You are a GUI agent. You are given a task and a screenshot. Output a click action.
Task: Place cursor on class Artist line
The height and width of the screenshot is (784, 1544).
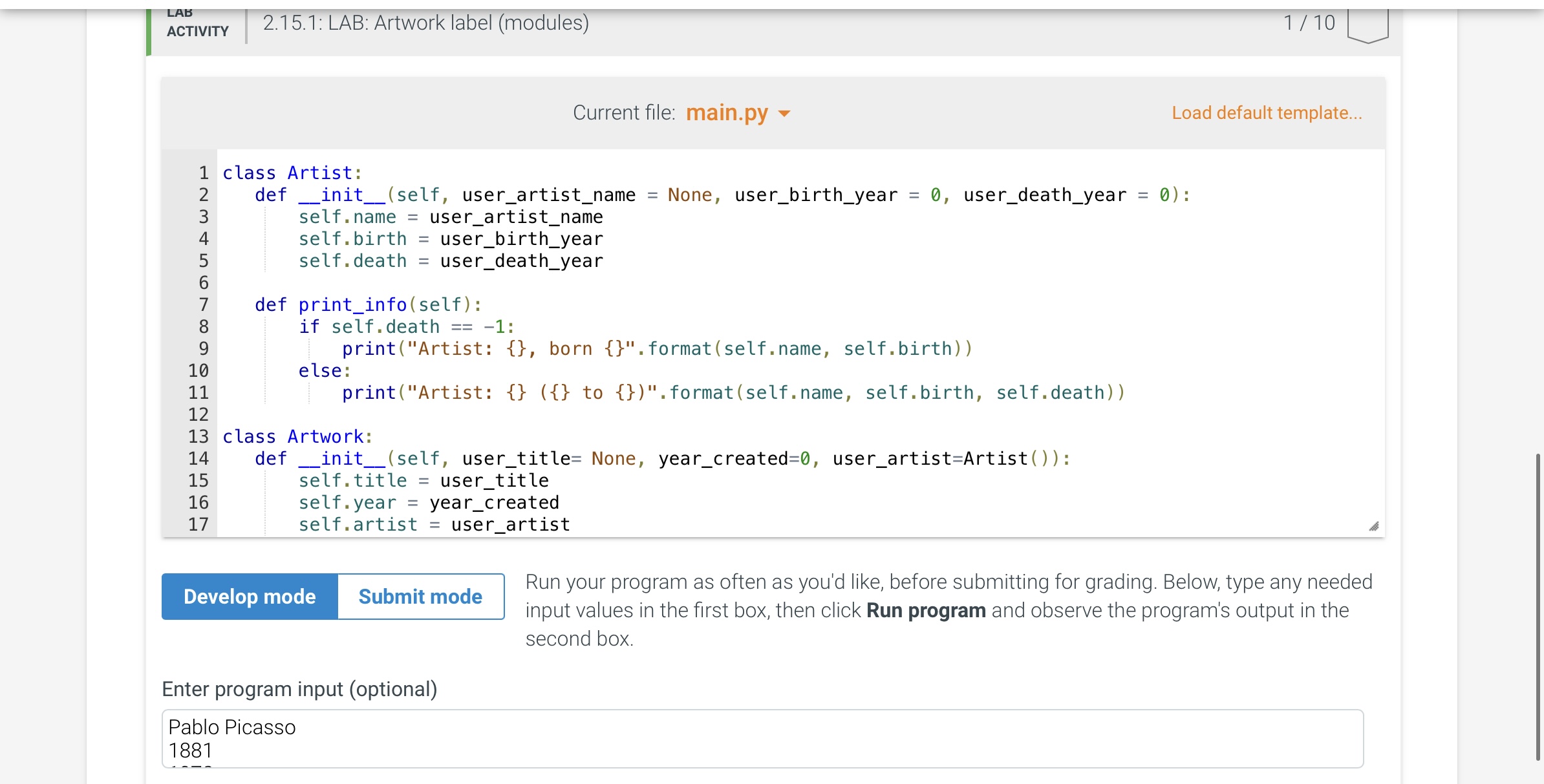(x=292, y=173)
